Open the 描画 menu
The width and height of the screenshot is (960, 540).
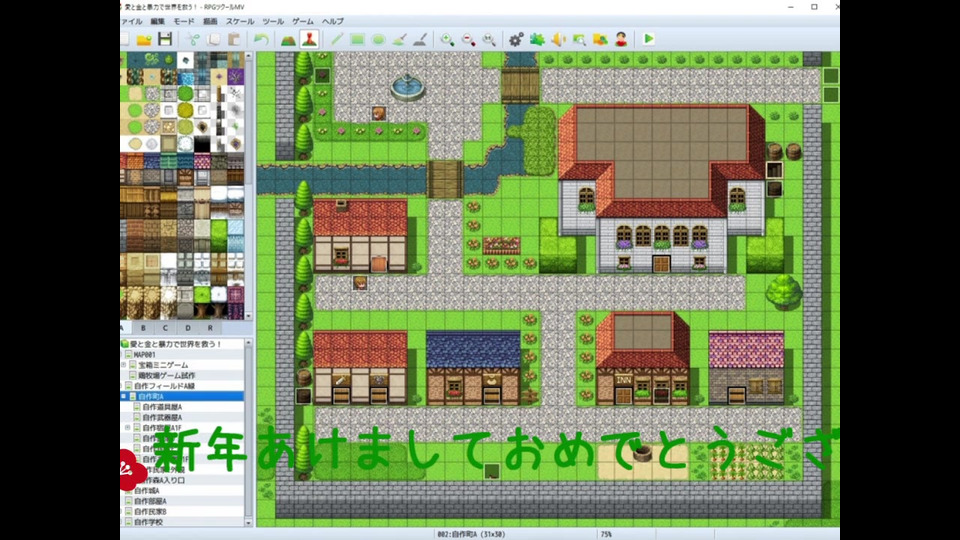click(x=210, y=21)
